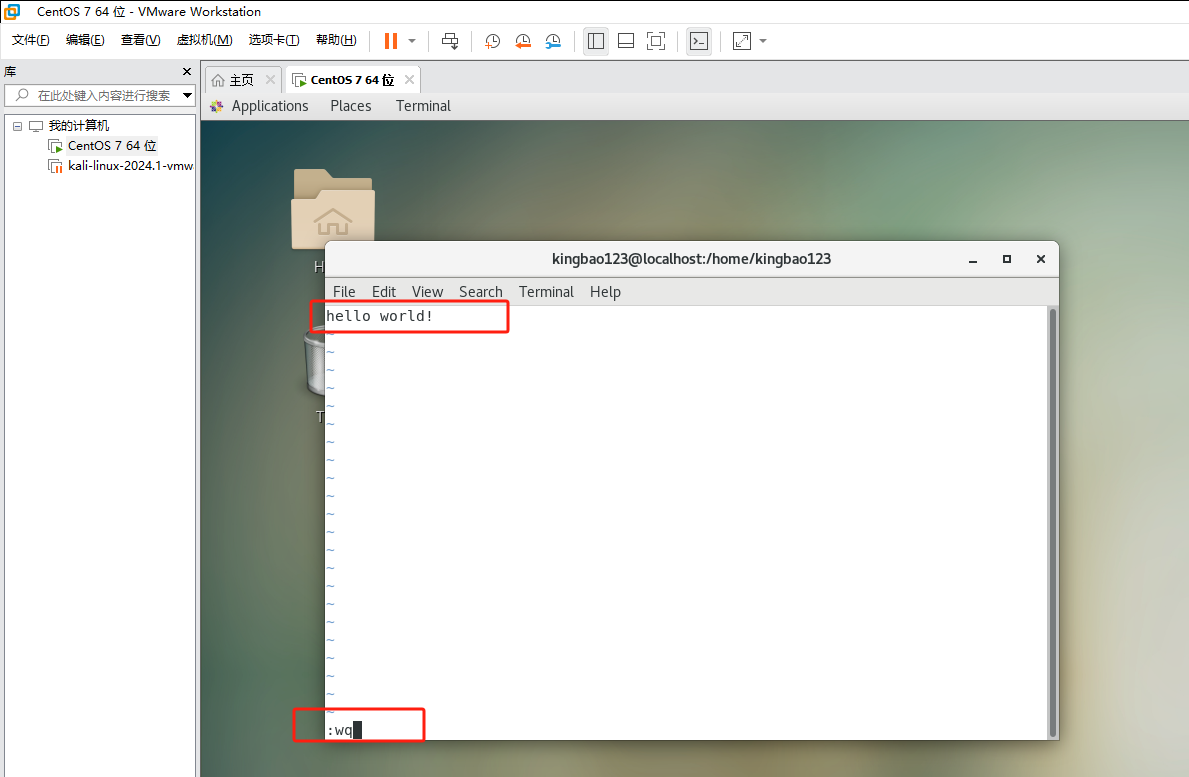Click the stretch guest display icon
The width and height of the screenshot is (1189, 777).
tap(741, 41)
